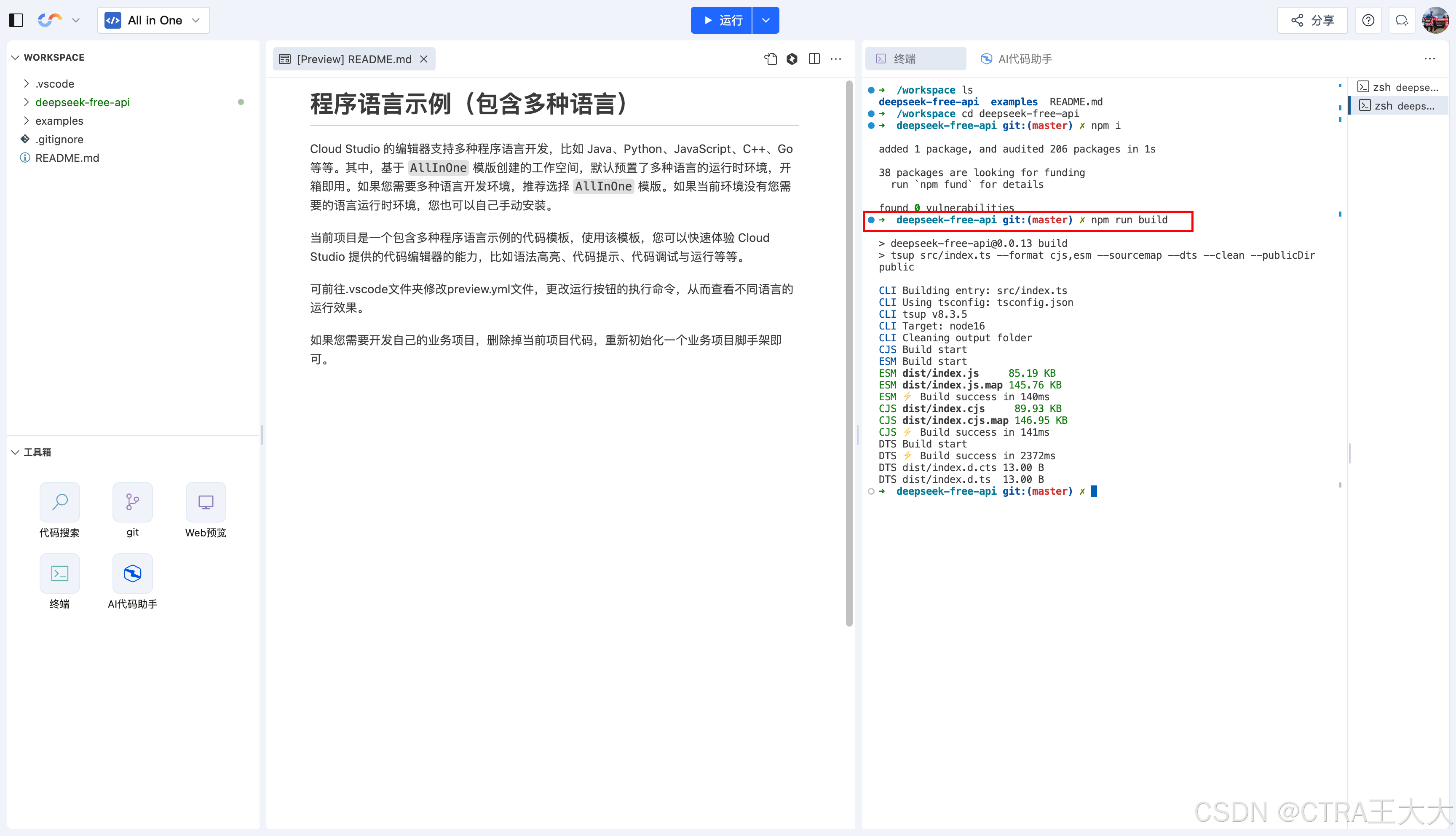
Task: Close the [Preview] README.md tab
Action: (x=423, y=59)
